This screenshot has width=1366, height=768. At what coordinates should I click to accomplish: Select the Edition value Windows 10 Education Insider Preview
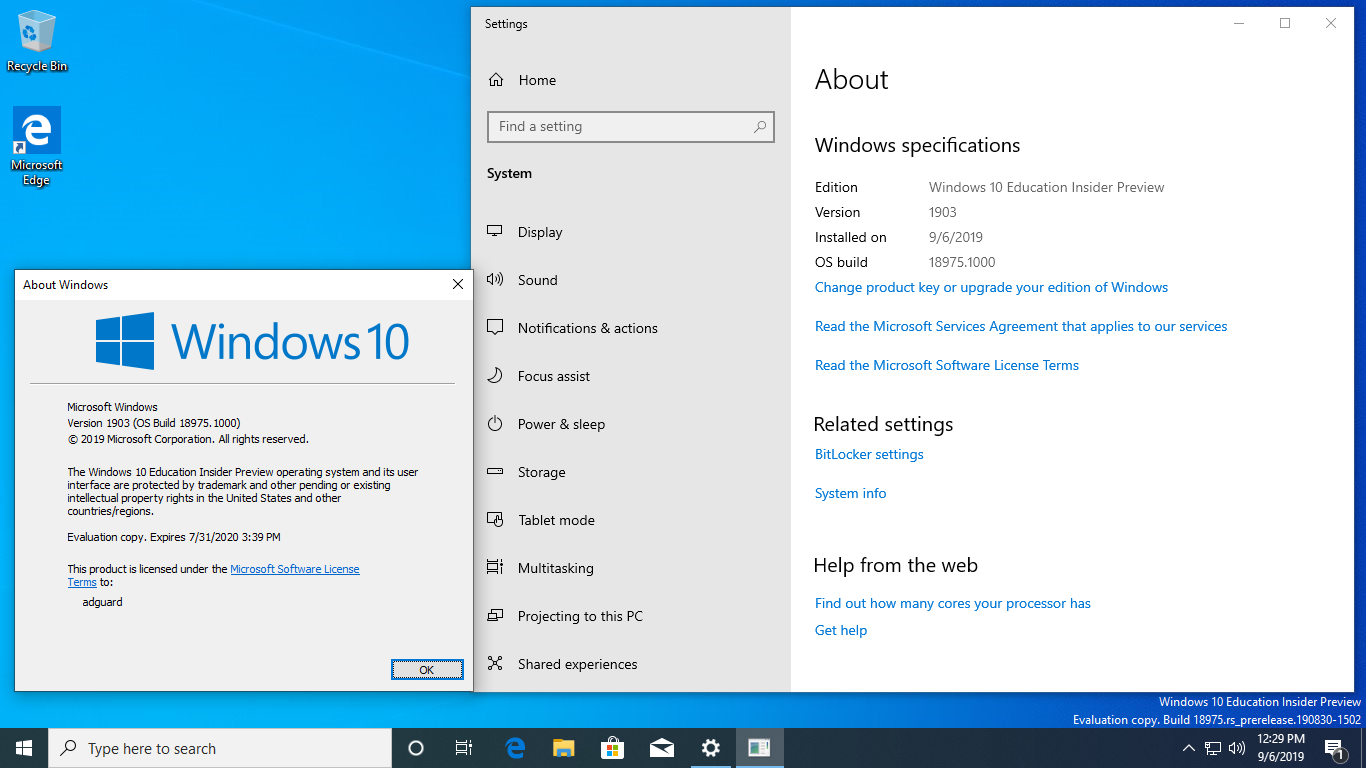coord(1047,187)
